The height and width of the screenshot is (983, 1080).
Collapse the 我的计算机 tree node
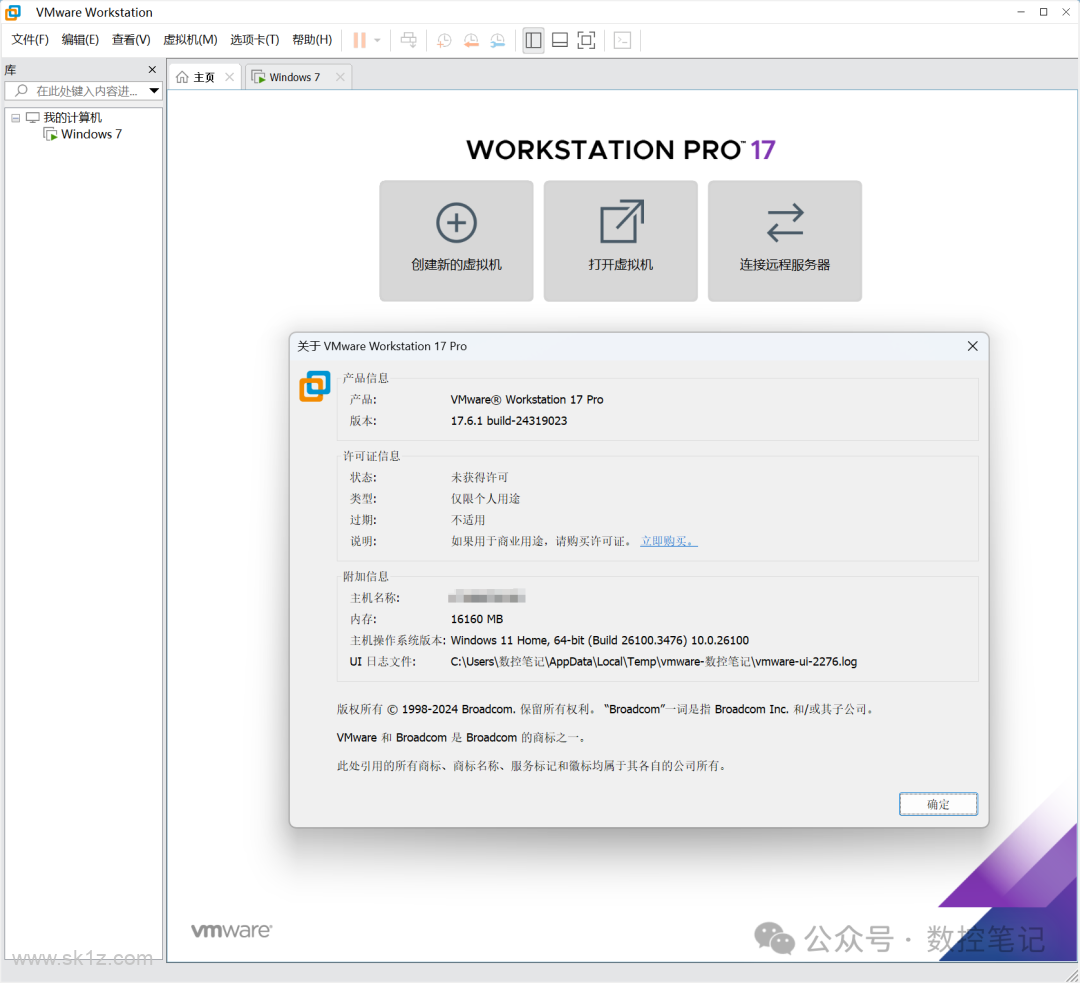(x=16, y=118)
